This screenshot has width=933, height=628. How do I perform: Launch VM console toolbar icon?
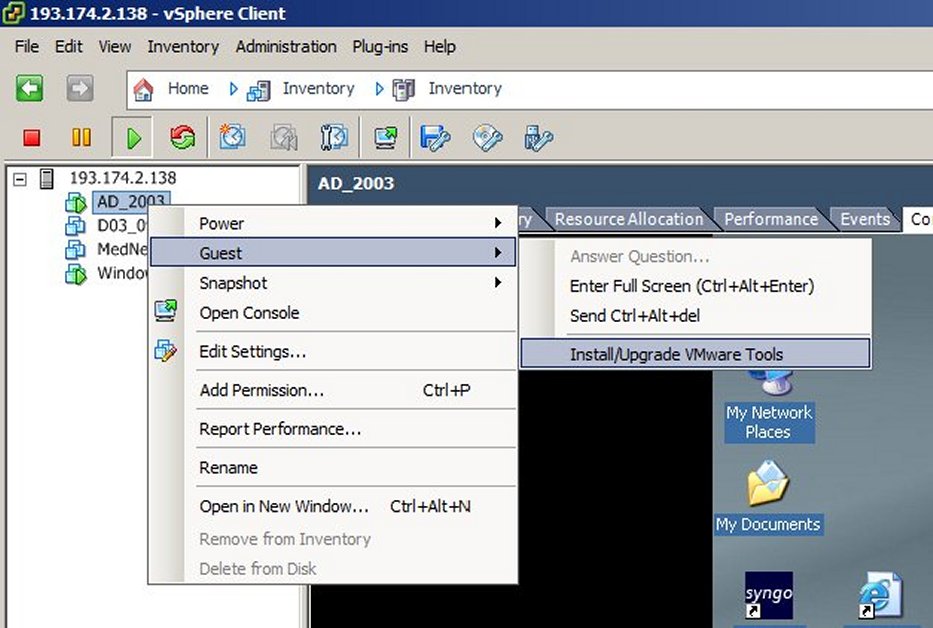386,138
